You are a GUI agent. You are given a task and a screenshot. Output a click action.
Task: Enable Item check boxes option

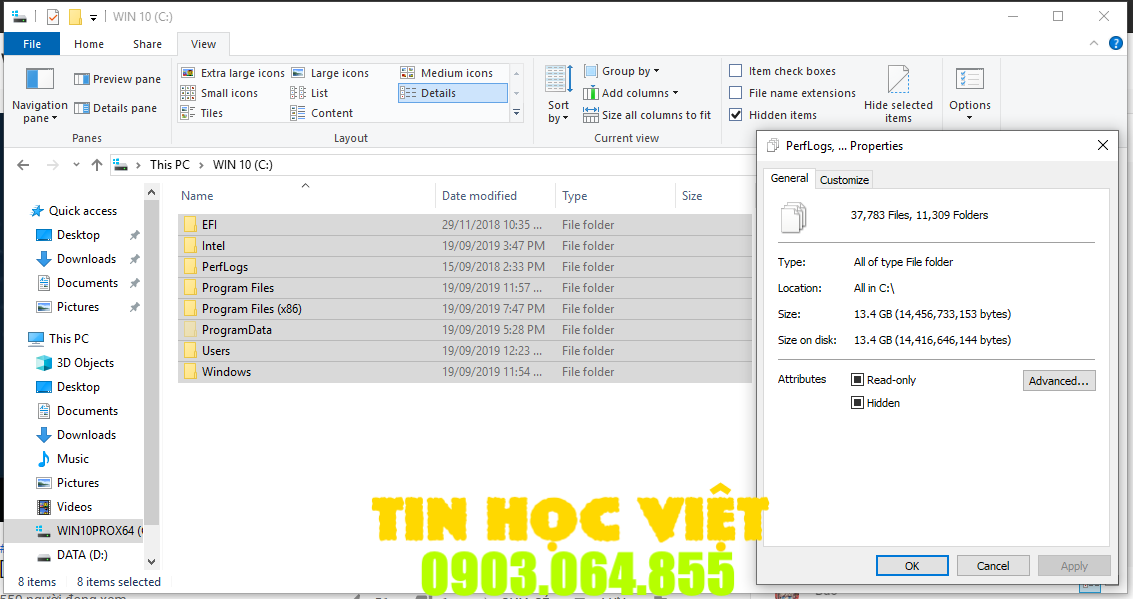pyautogui.click(x=736, y=71)
